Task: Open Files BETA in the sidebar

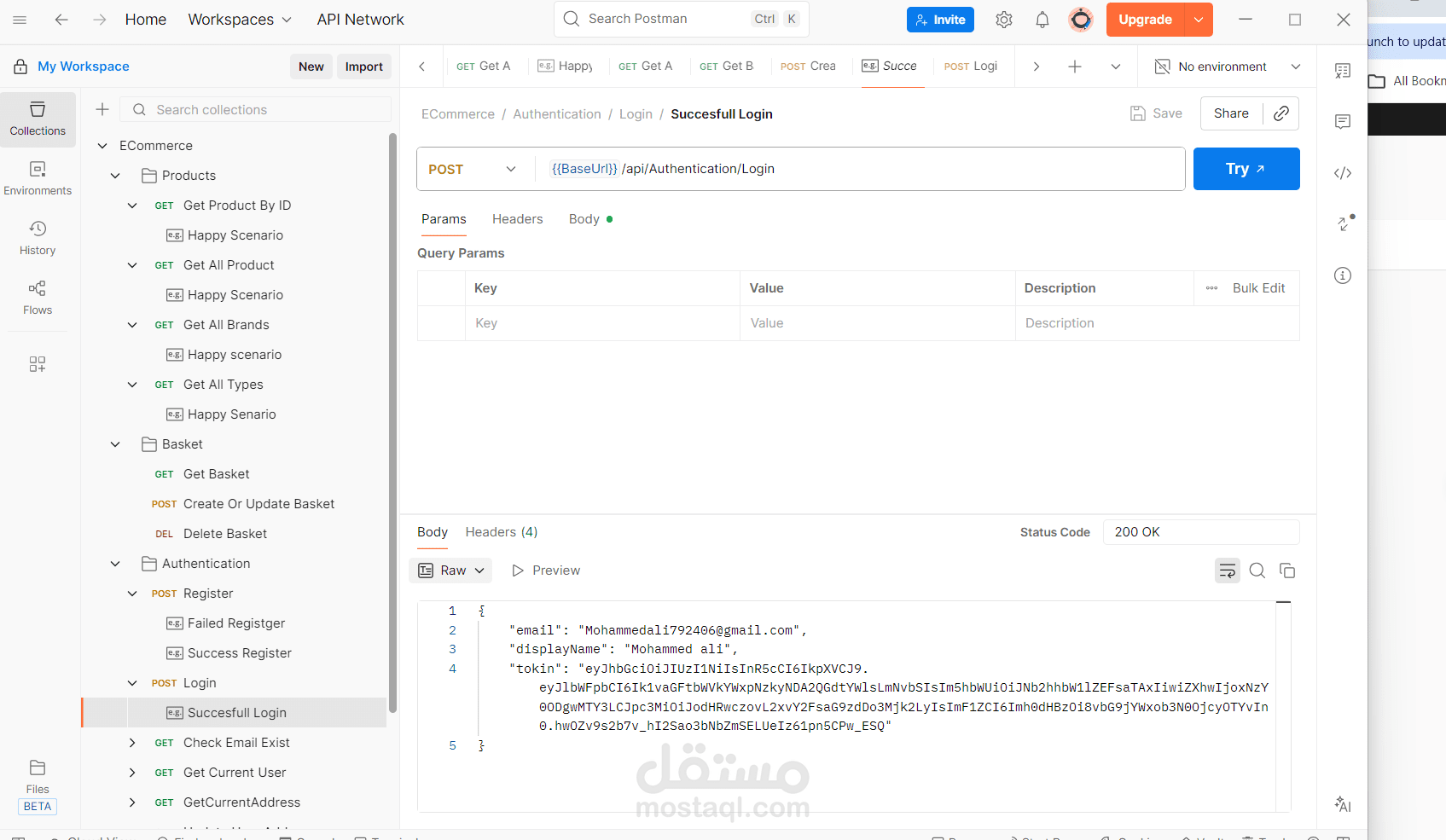Action: pos(38,786)
